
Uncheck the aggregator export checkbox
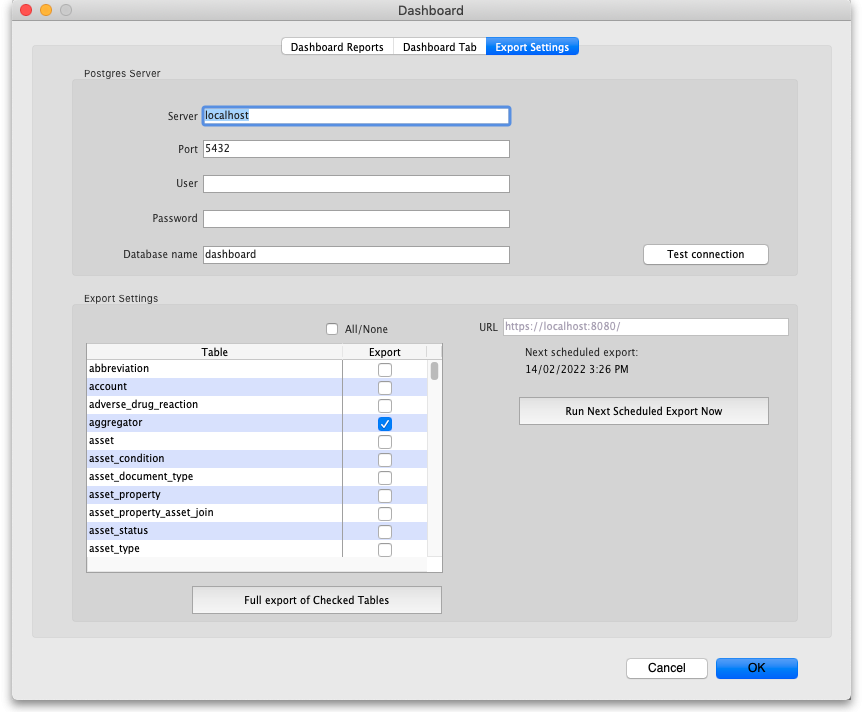coord(385,424)
